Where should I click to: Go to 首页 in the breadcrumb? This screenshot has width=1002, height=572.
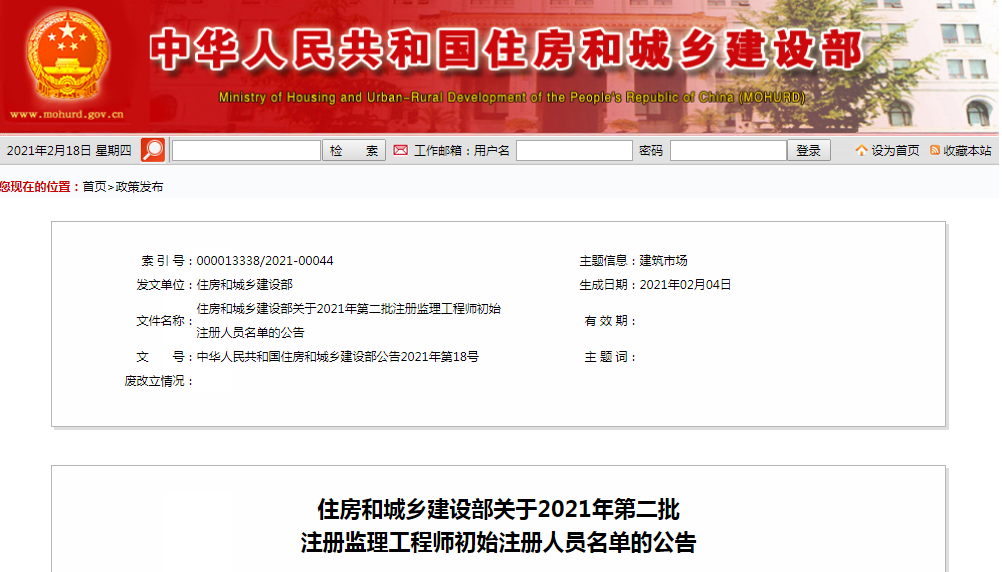[94, 186]
